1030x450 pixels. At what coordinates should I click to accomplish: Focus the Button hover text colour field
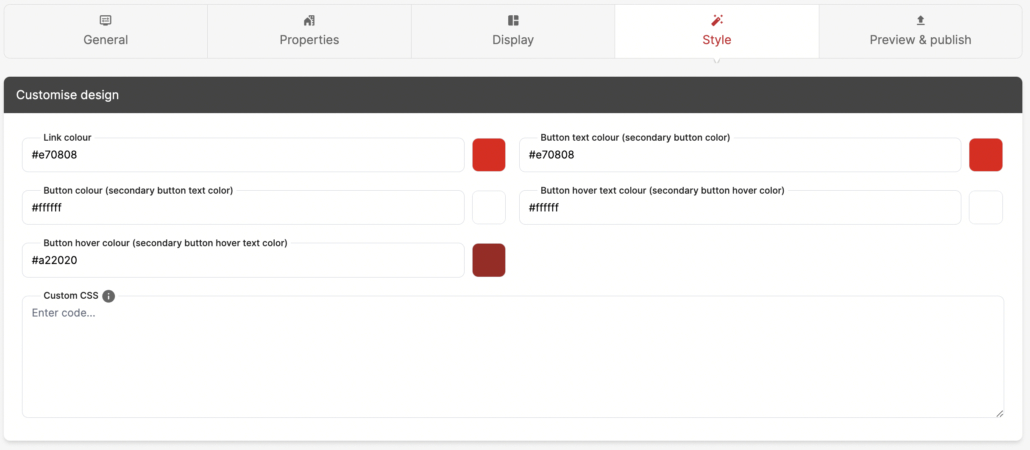740,208
